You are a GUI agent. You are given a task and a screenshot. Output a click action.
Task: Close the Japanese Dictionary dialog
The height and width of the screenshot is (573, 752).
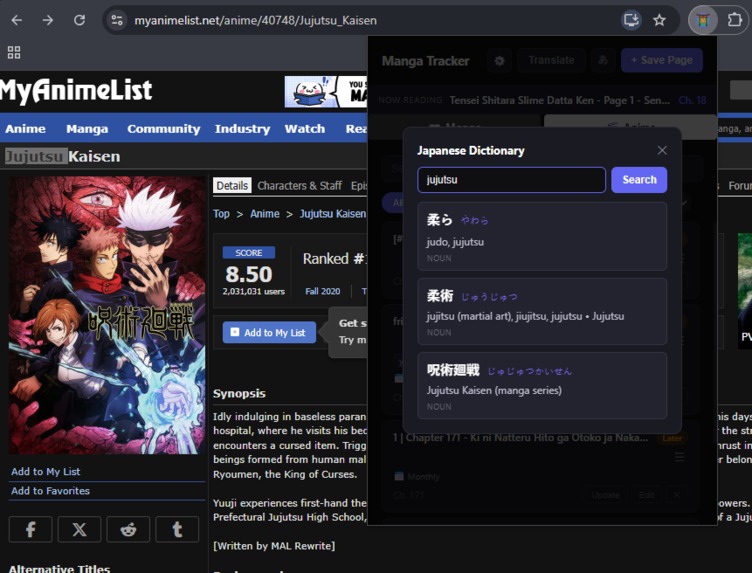tap(662, 151)
